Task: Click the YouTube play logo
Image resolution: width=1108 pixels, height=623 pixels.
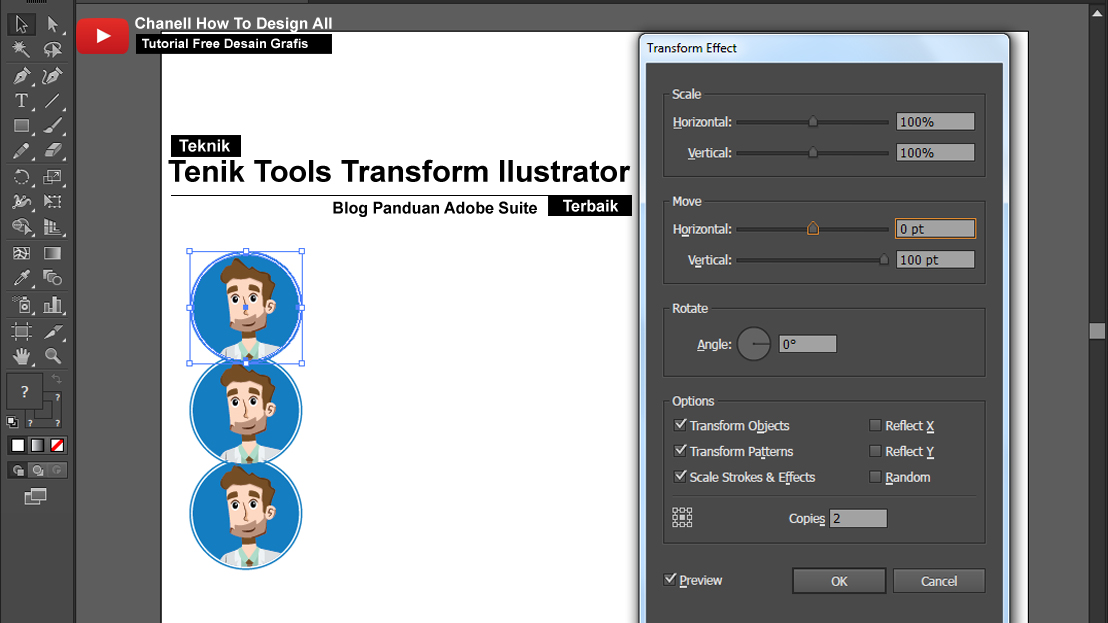Action: 103,36
